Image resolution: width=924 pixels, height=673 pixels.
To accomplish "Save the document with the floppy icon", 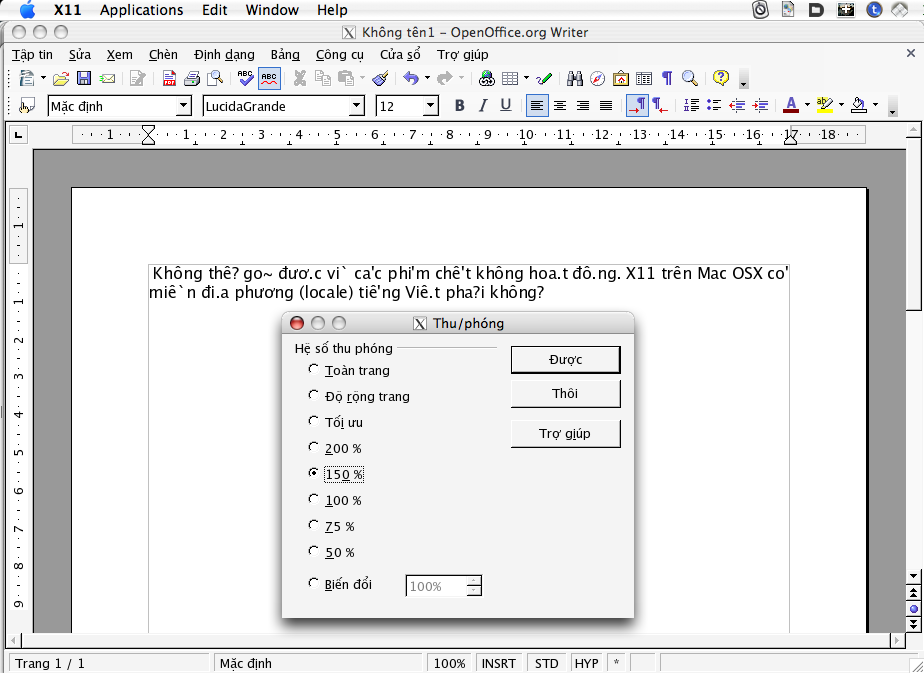I will pyautogui.click(x=84, y=78).
